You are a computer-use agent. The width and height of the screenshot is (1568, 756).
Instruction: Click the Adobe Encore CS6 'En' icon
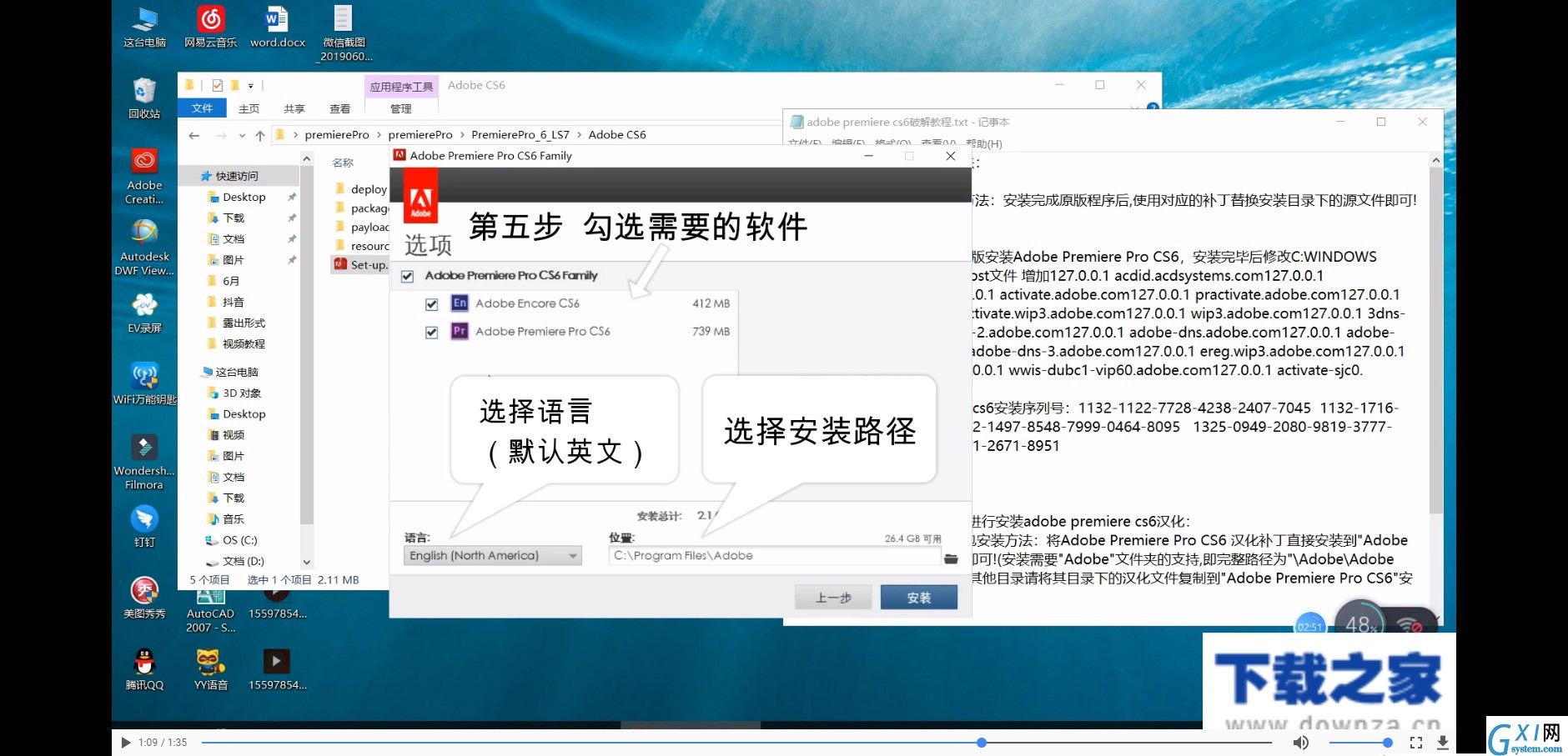coord(460,303)
